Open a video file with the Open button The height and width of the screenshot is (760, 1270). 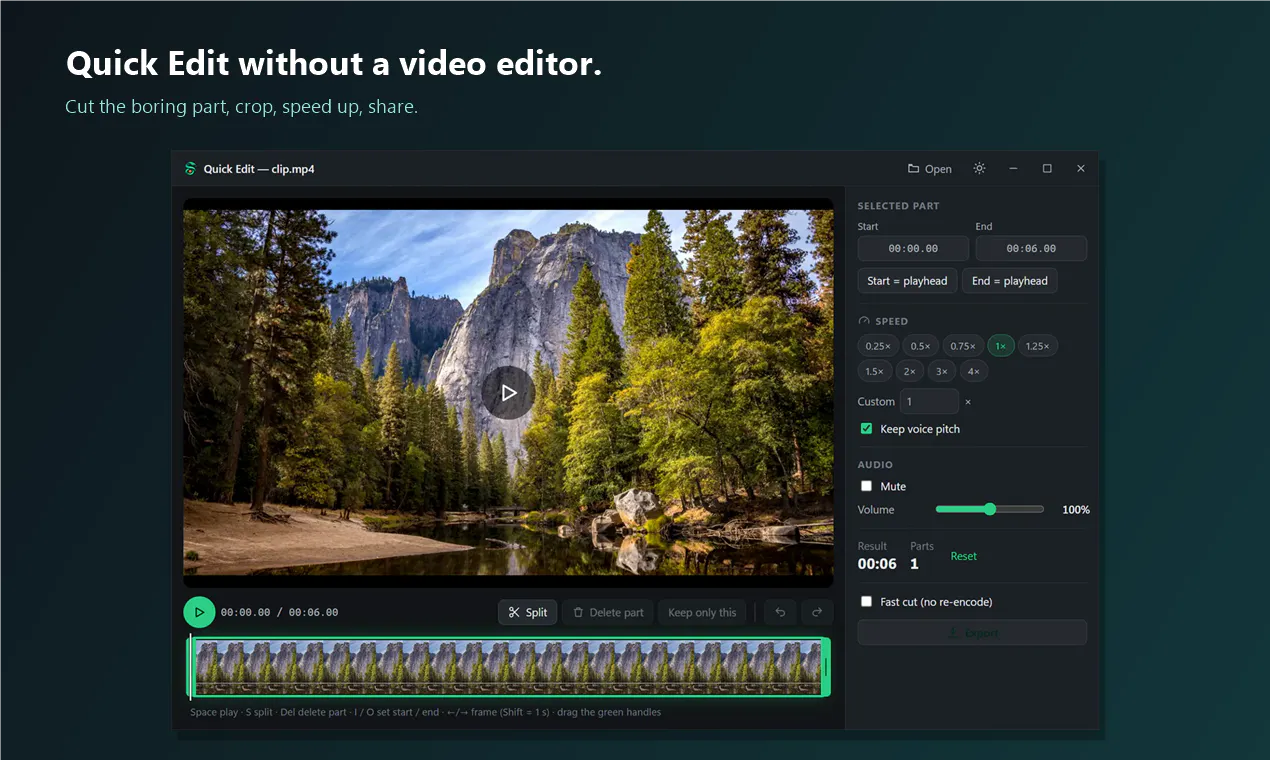930,169
